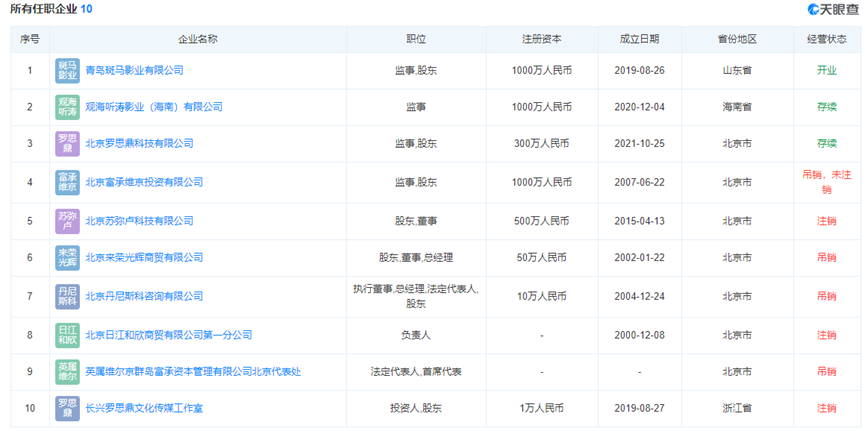Image resolution: width=865 pixels, height=431 pixels.
Task: Open 北京罗思鼎科技有限公司 company page
Action: (139, 144)
